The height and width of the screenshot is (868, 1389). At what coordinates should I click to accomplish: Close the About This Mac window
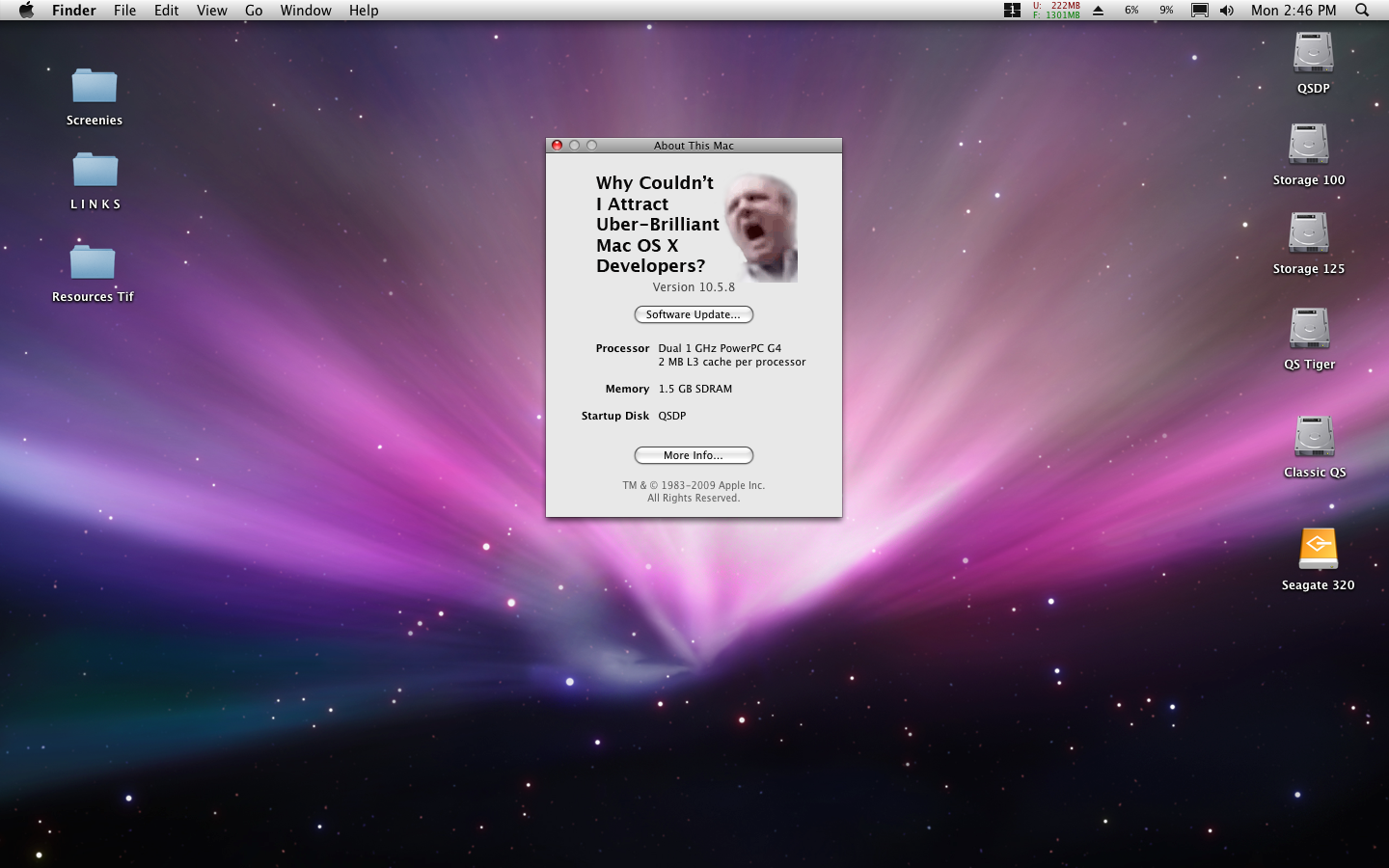tap(557, 146)
